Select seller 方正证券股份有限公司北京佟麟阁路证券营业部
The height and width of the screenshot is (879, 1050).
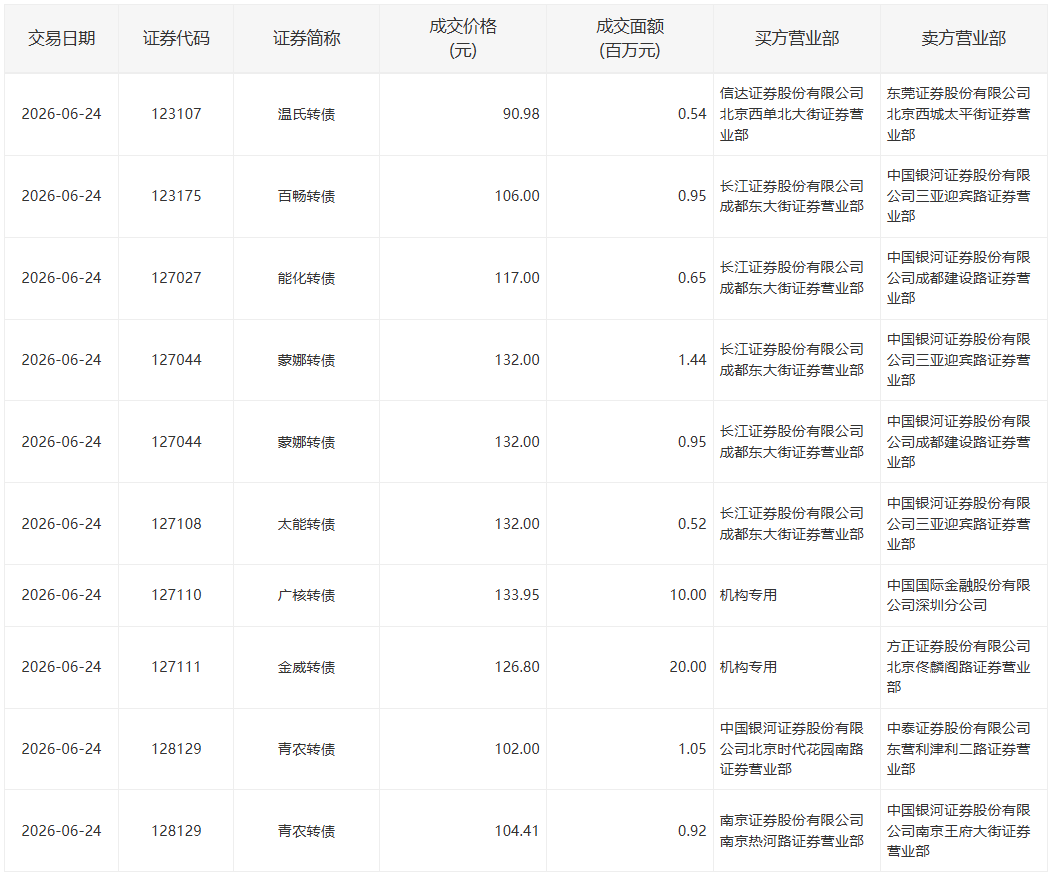tap(959, 667)
